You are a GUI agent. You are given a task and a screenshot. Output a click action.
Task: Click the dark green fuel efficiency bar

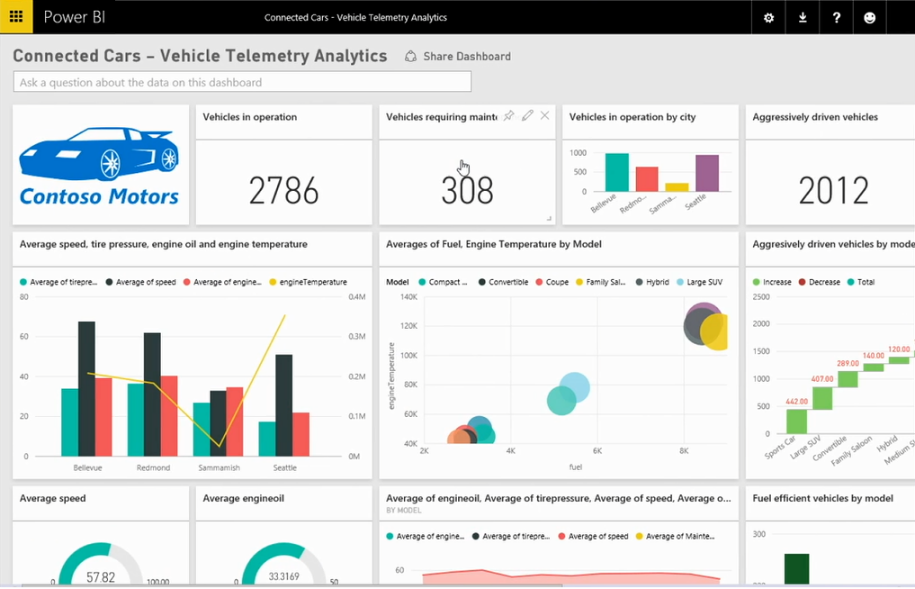click(x=797, y=569)
